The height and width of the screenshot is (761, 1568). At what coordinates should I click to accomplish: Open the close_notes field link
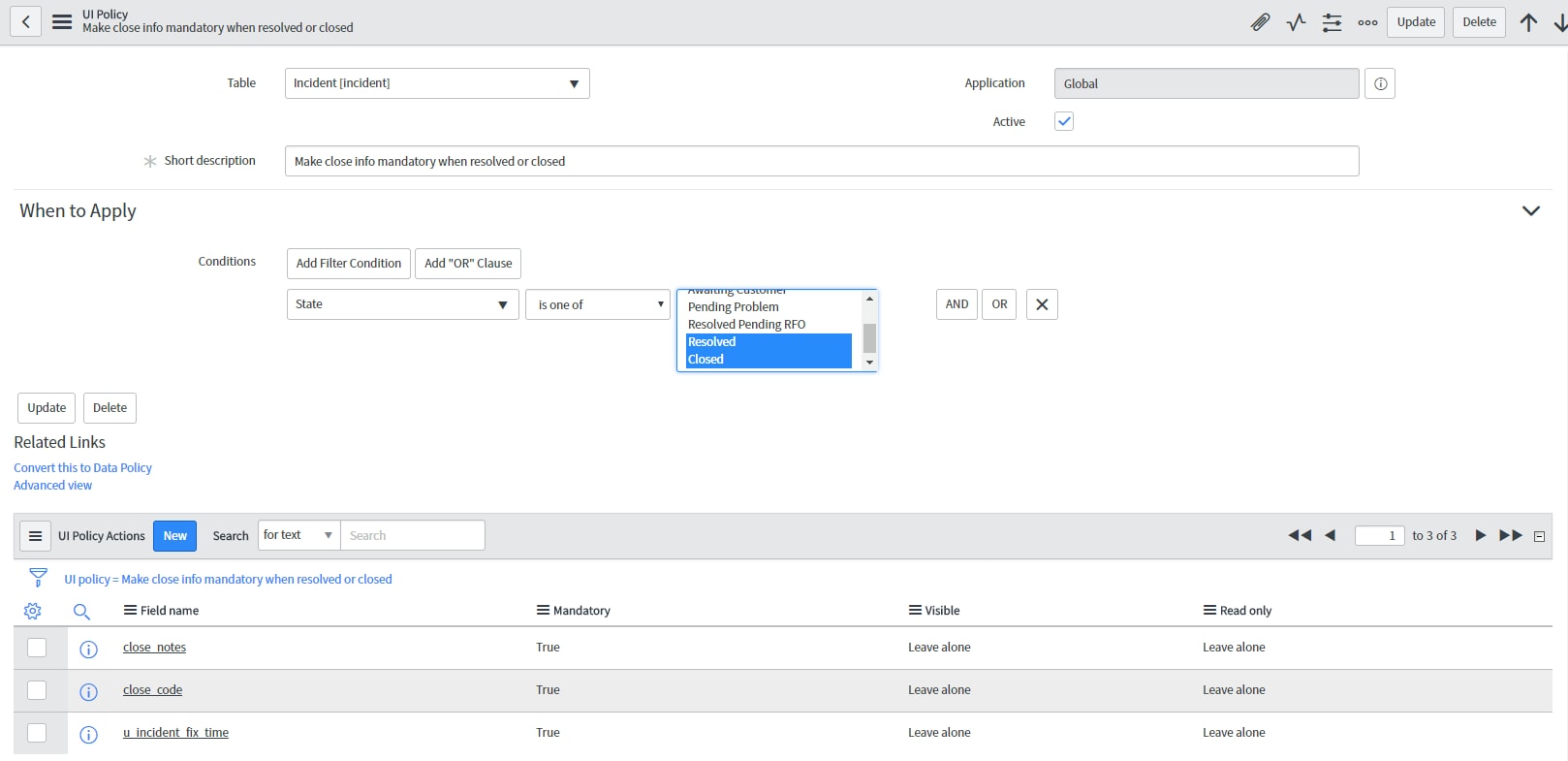[x=154, y=648]
